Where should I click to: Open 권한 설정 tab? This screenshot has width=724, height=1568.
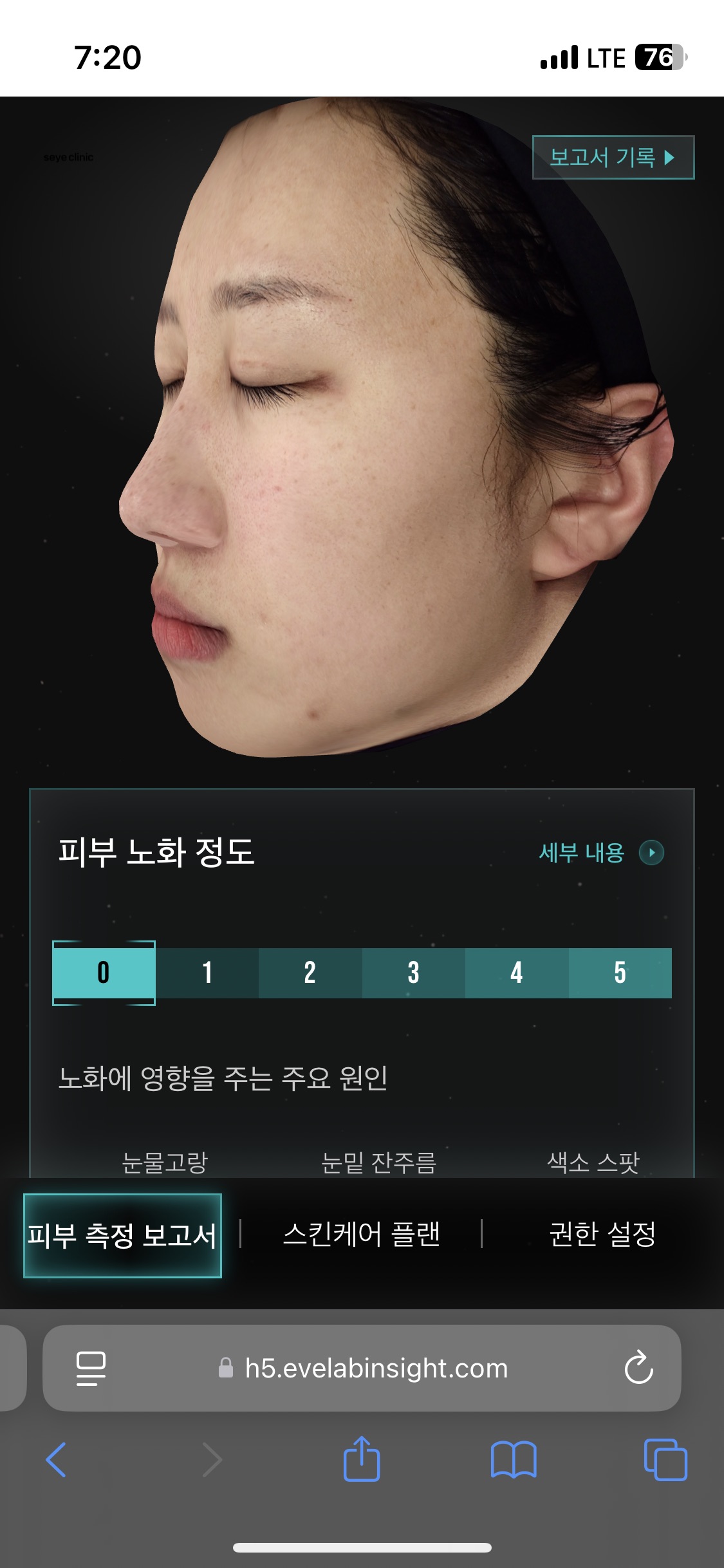(602, 1235)
